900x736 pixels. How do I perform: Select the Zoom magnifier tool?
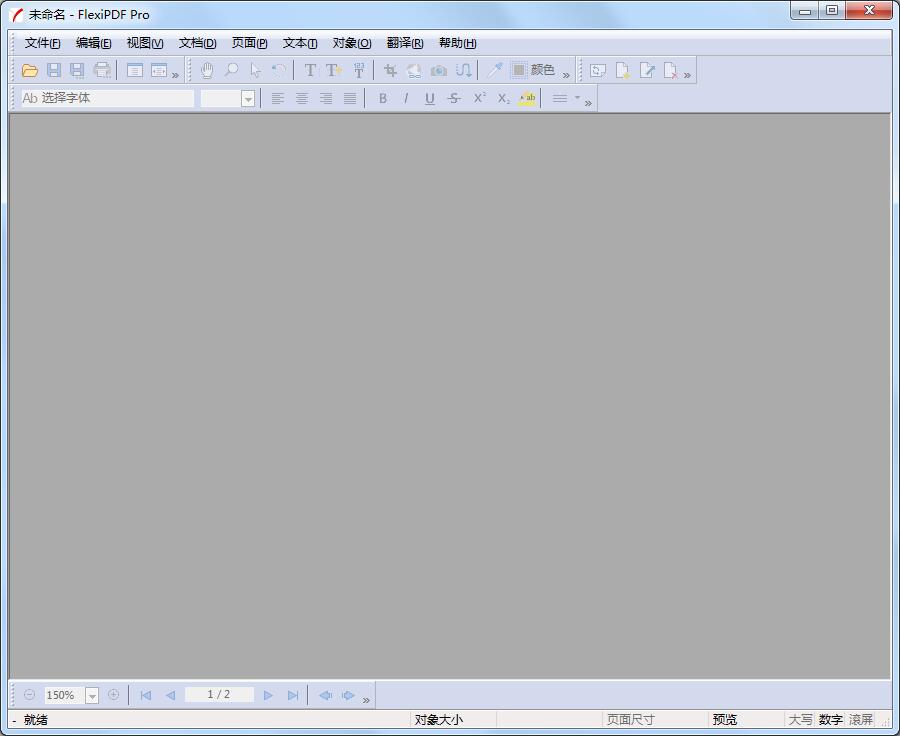point(231,70)
